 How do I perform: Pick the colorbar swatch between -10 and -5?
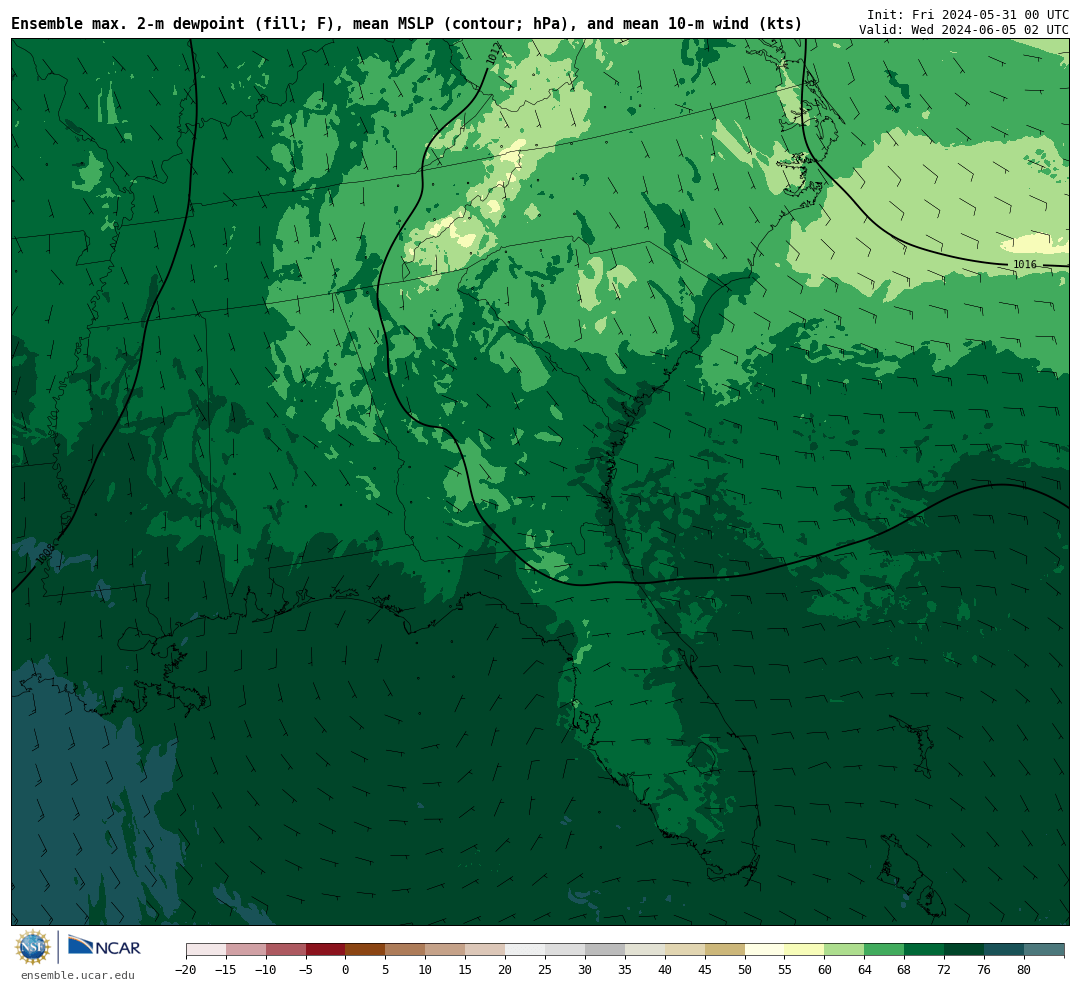coord(286,949)
